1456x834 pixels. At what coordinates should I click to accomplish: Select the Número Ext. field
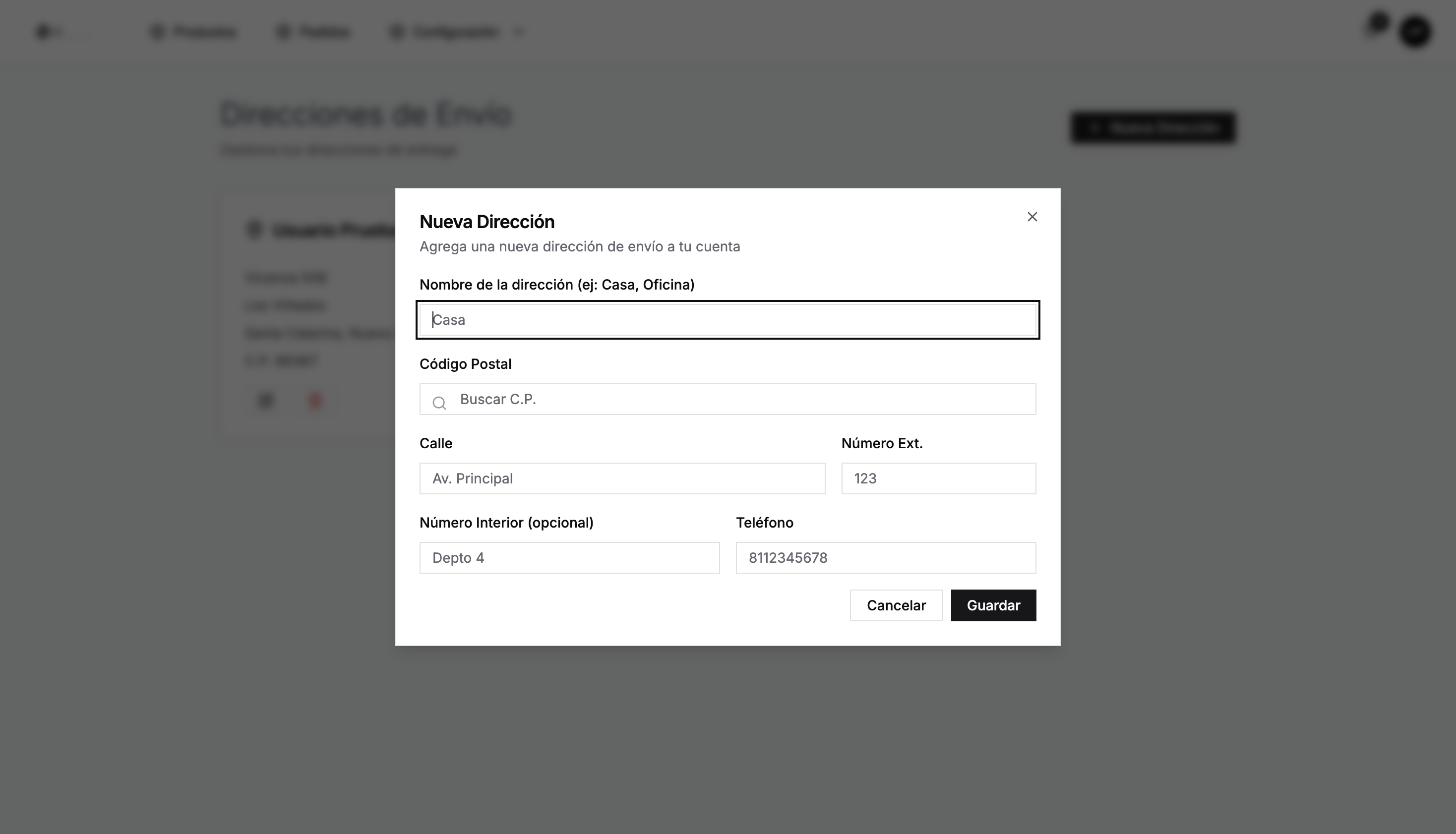tap(938, 478)
